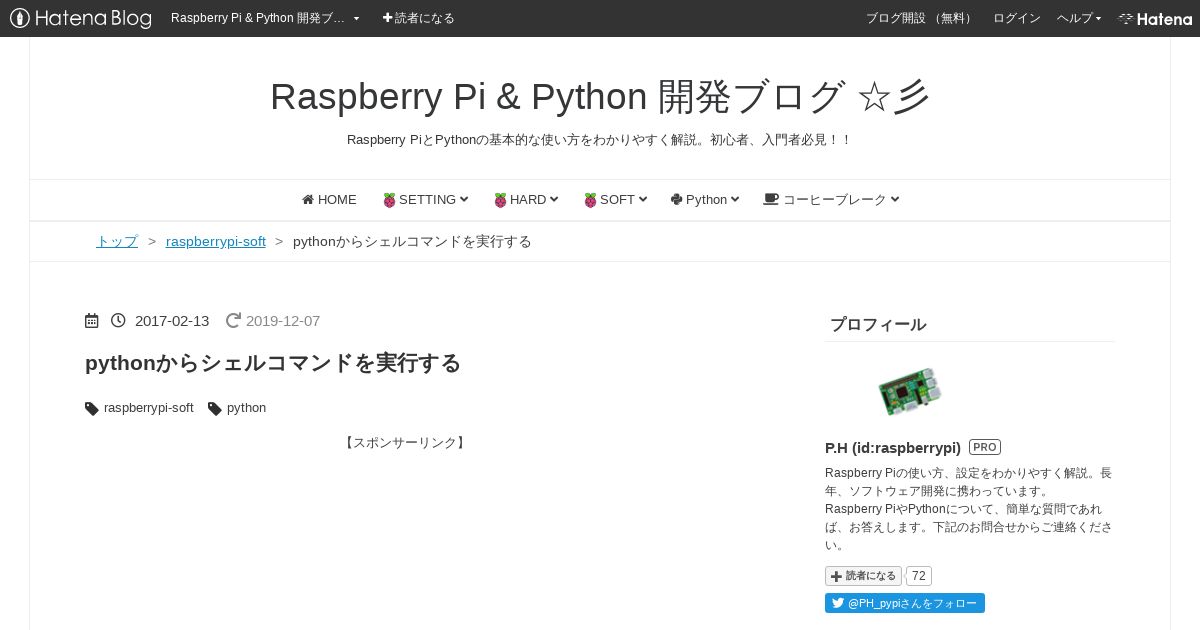Follow @PH_pypi on Twitter
This screenshot has height=630, width=1200.
point(905,603)
